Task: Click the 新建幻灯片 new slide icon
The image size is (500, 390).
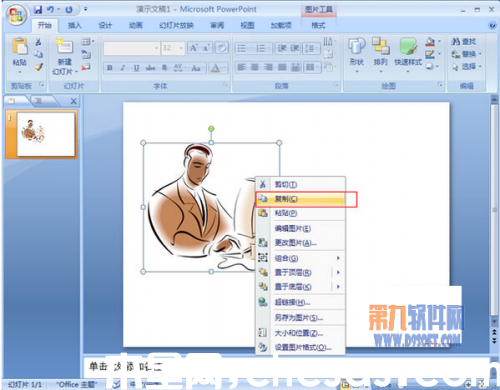Action: pyautogui.click(x=64, y=46)
